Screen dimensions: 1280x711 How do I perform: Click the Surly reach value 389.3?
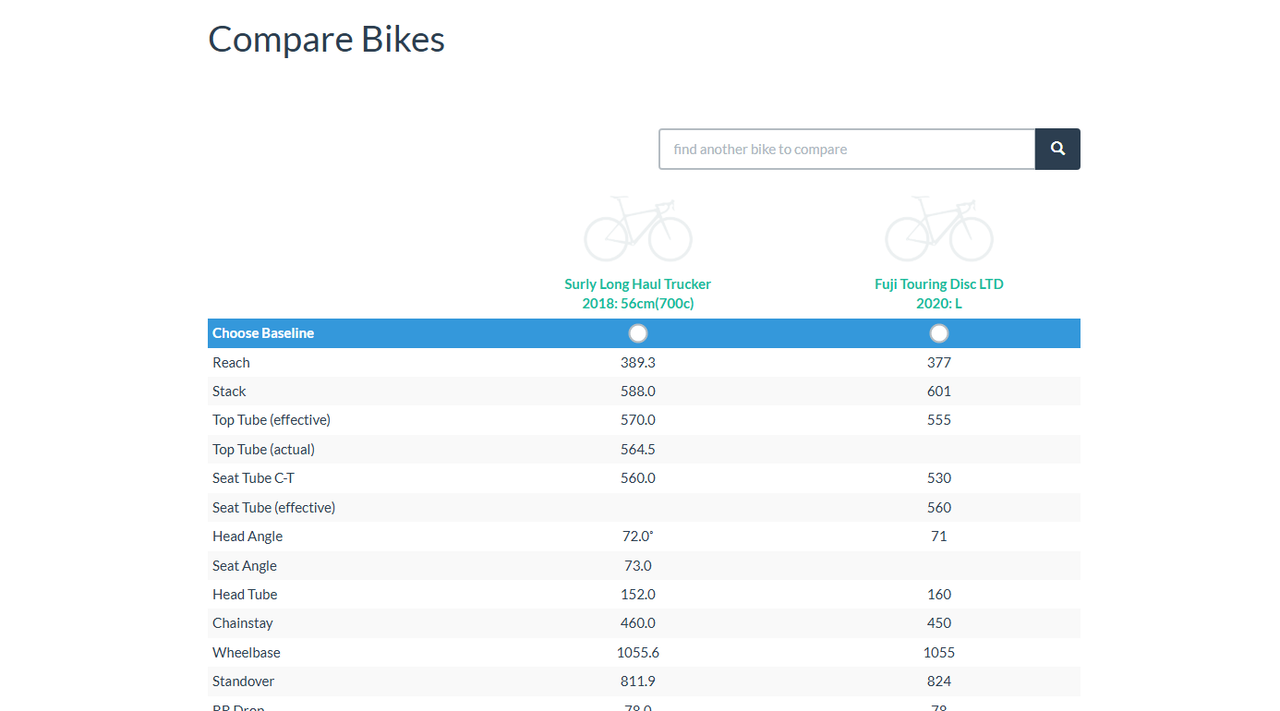(638, 362)
